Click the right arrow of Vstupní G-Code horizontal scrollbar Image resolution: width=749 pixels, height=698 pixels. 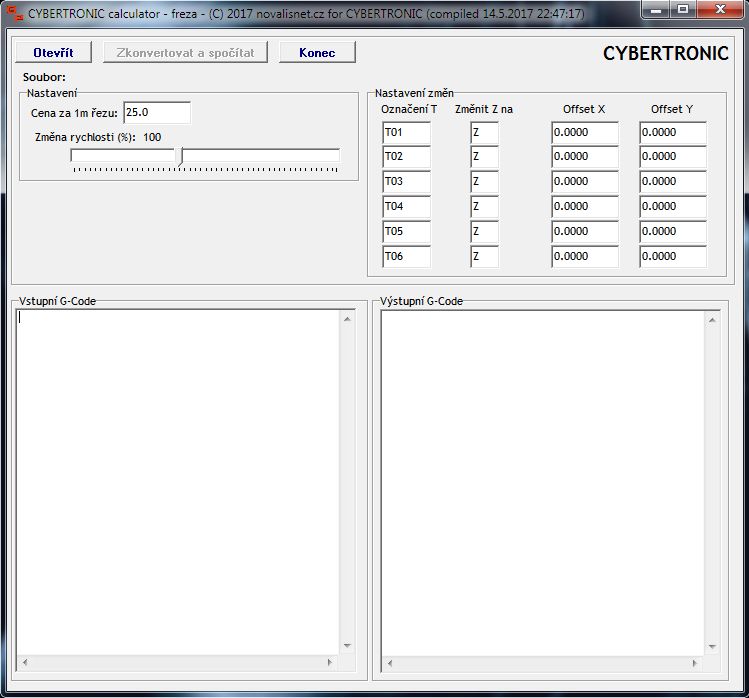click(330, 662)
